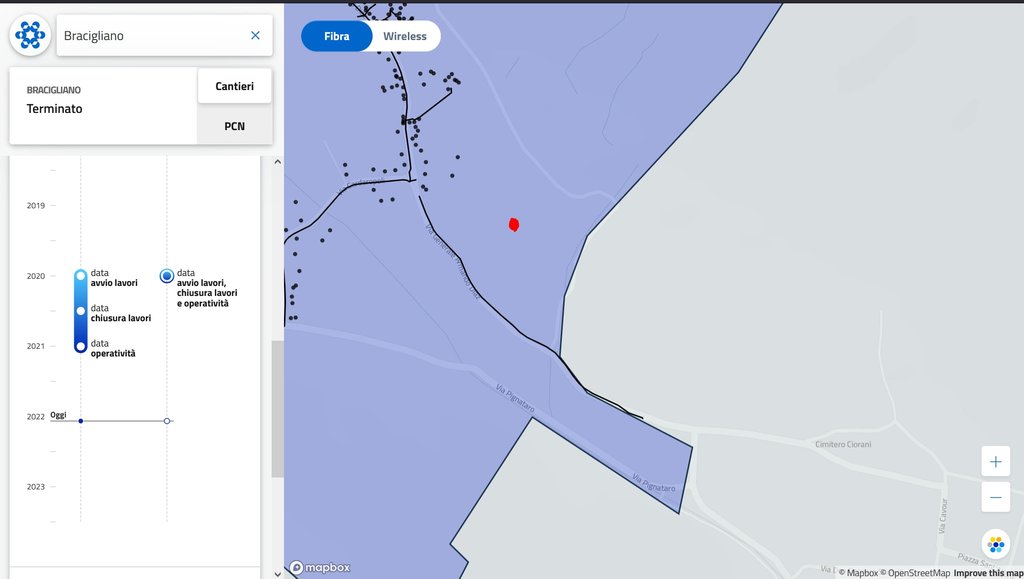The image size is (1024, 579).
Task: Open the colored dots legend icon
Action: tap(995, 544)
